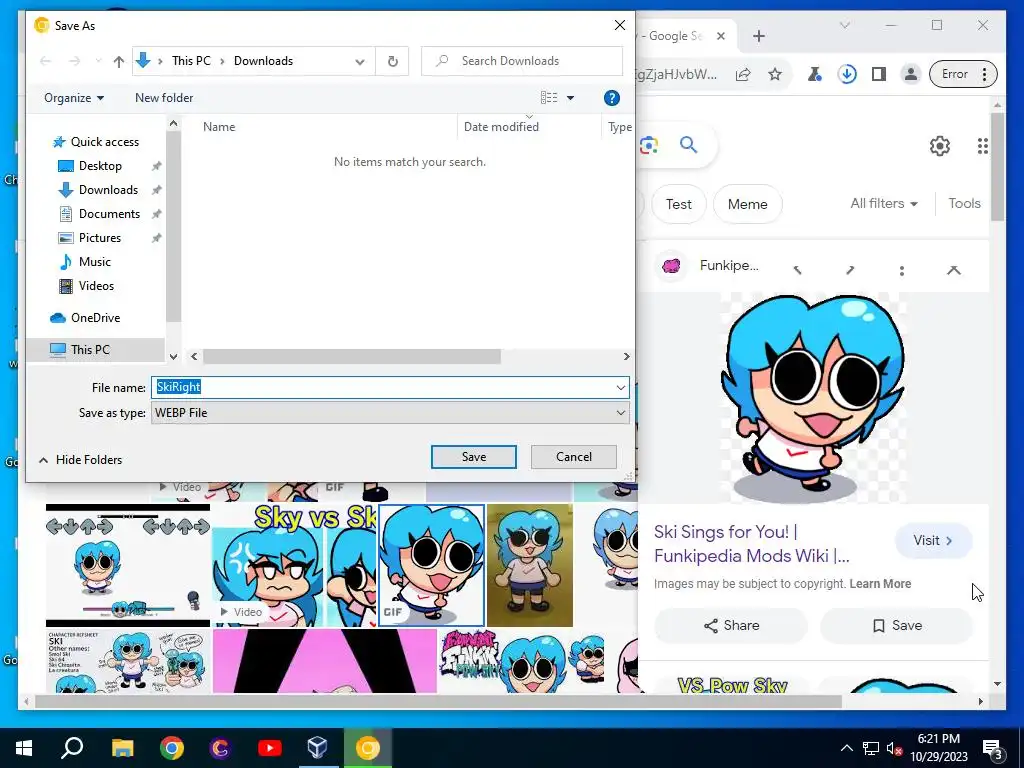Image resolution: width=1024 pixels, height=768 pixels.
Task: Click the Search Downloads field
Action: (522, 61)
